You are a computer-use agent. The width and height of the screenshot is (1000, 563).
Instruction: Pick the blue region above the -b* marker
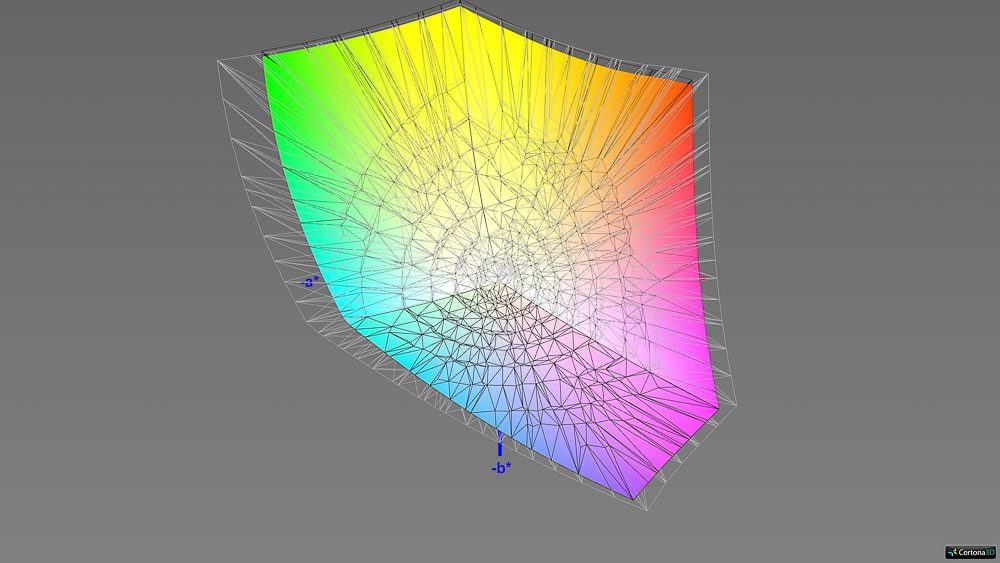pyautogui.click(x=500, y=420)
